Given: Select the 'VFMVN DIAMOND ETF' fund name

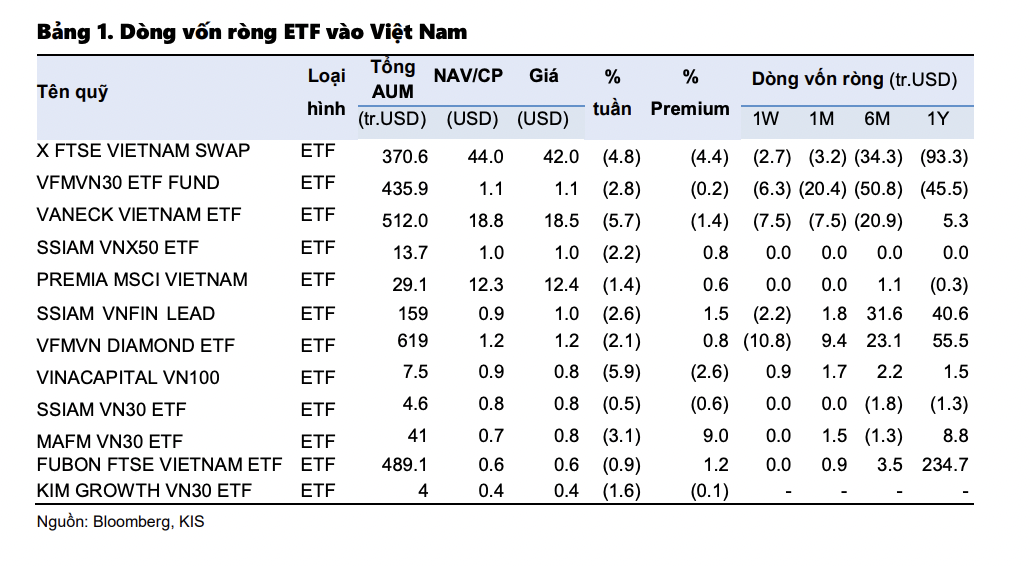Looking at the screenshot, I should pos(136,346).
